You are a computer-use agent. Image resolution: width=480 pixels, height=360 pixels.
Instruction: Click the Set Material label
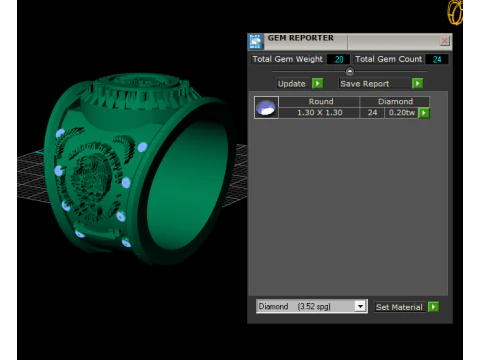[x=399, y=307]
